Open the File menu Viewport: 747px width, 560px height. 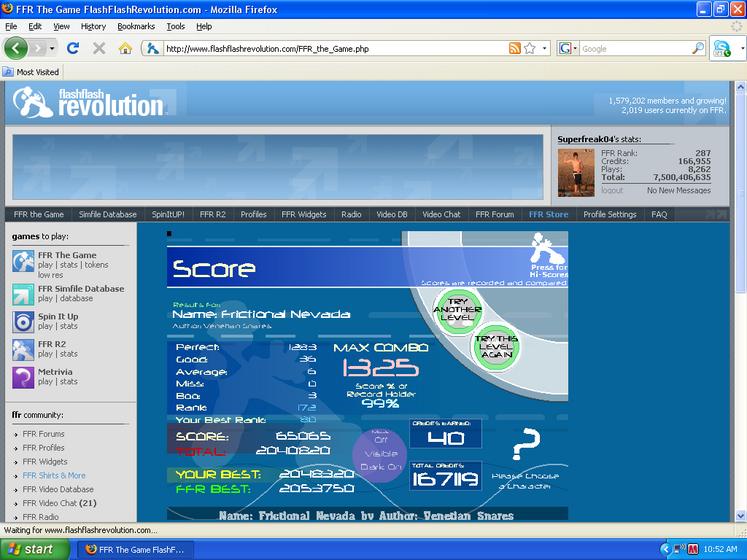[x=11, y=26]
